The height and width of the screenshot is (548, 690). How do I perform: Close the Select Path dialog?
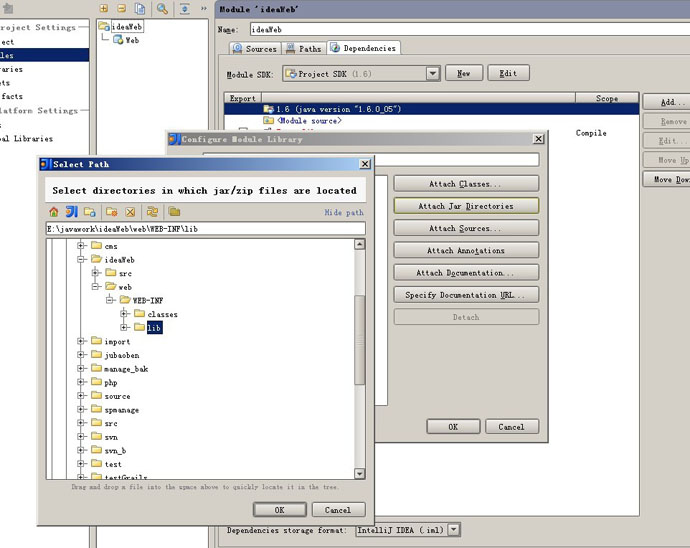pyautogui.click(x=365, y=164)
